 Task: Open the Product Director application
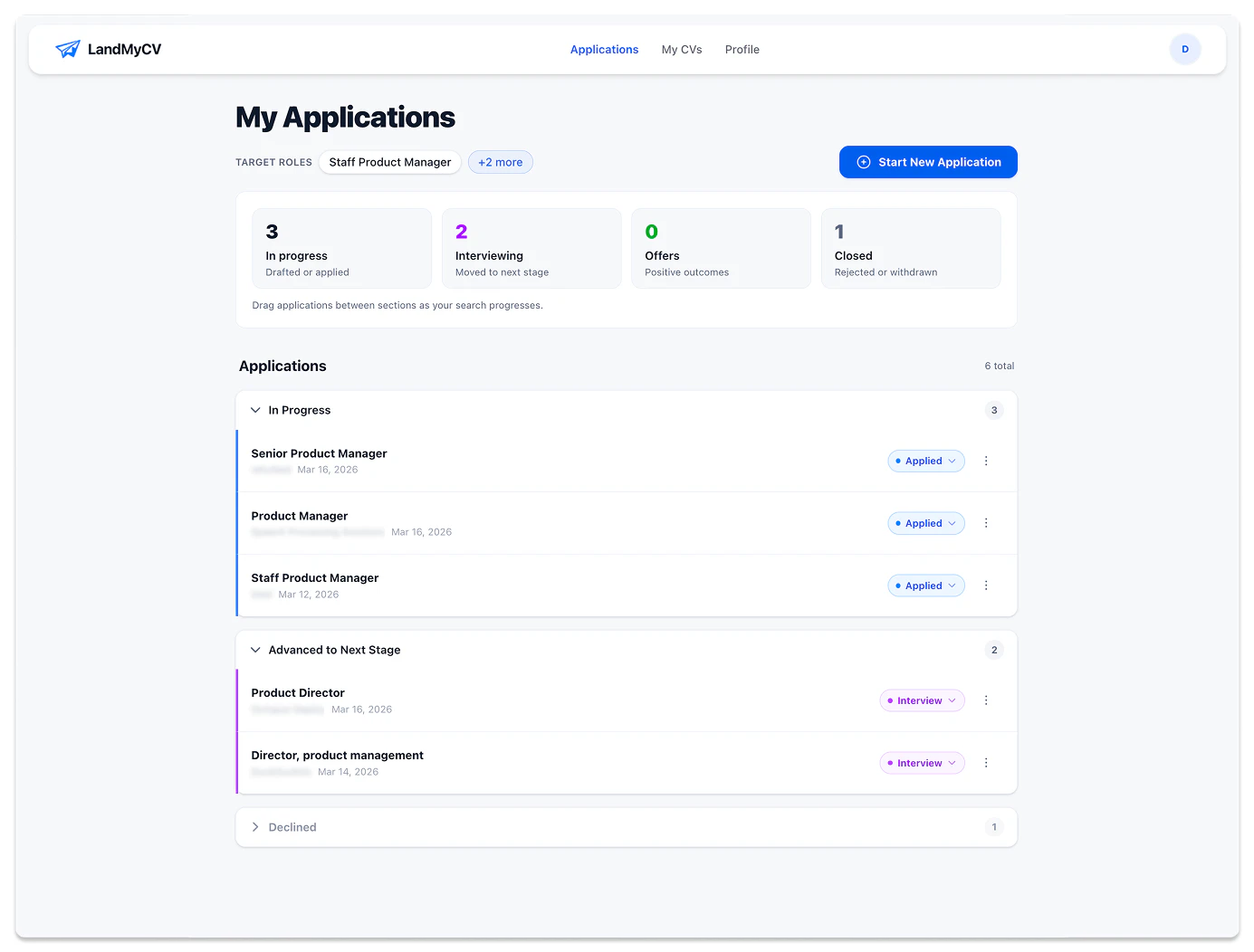coord(298,693)
